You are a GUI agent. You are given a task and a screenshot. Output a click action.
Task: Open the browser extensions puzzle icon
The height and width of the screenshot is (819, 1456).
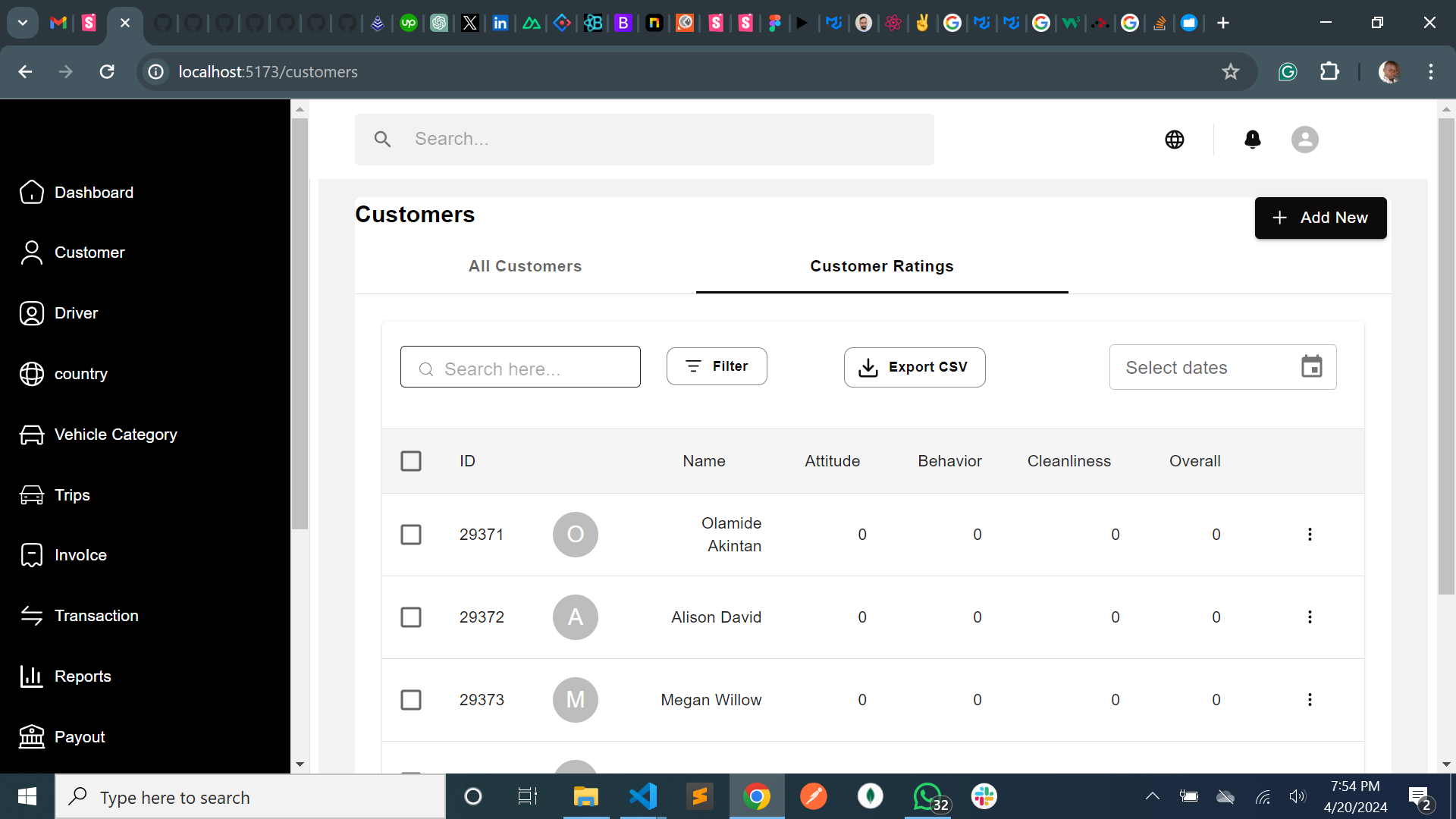tap(1329, 72)
